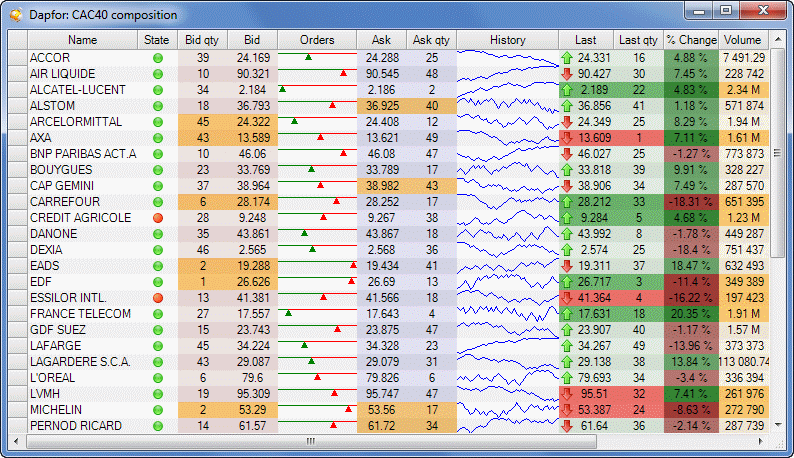Click the red down arrow in MICHELIN's Last cell
This screenshot has width=794, height=458.
pos(567,410)
